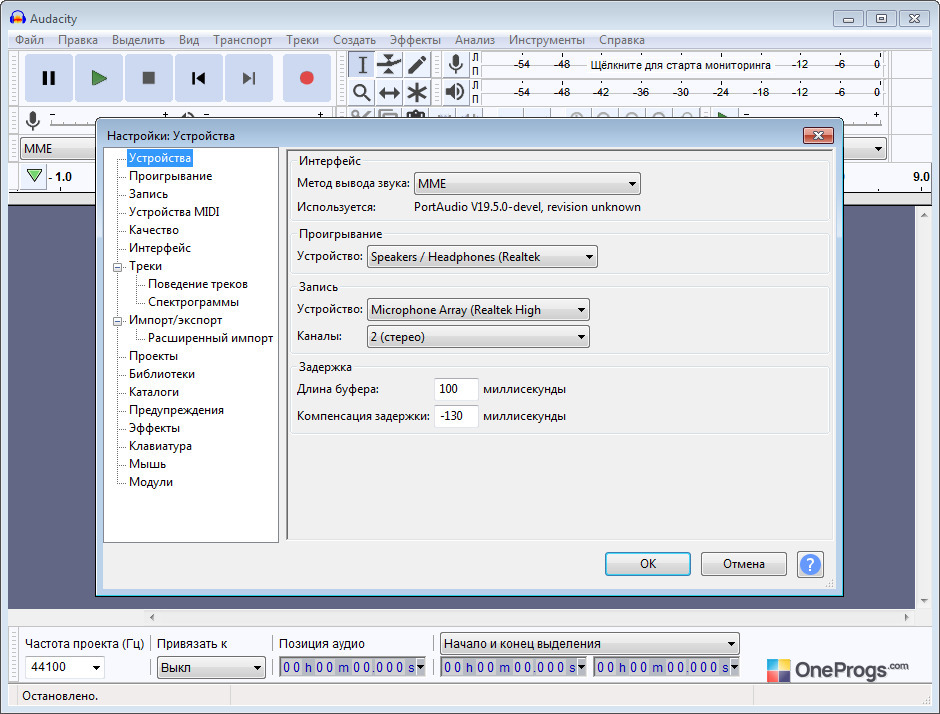Open playback device Speakers / Headphones dropdown
The image size is (940, 714).
[x=482, y=257]
